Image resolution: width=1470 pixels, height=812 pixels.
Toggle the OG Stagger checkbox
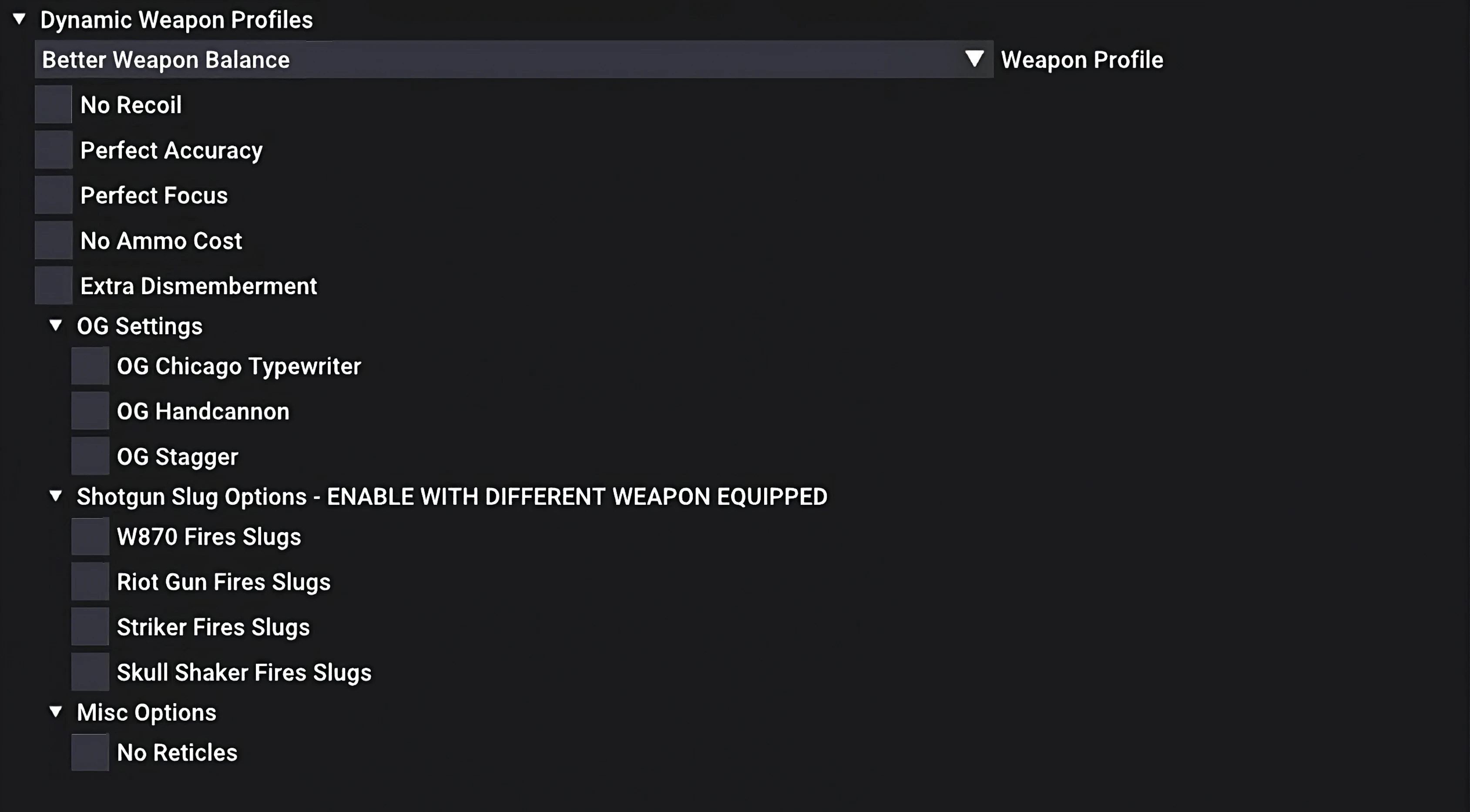(90, 456)
